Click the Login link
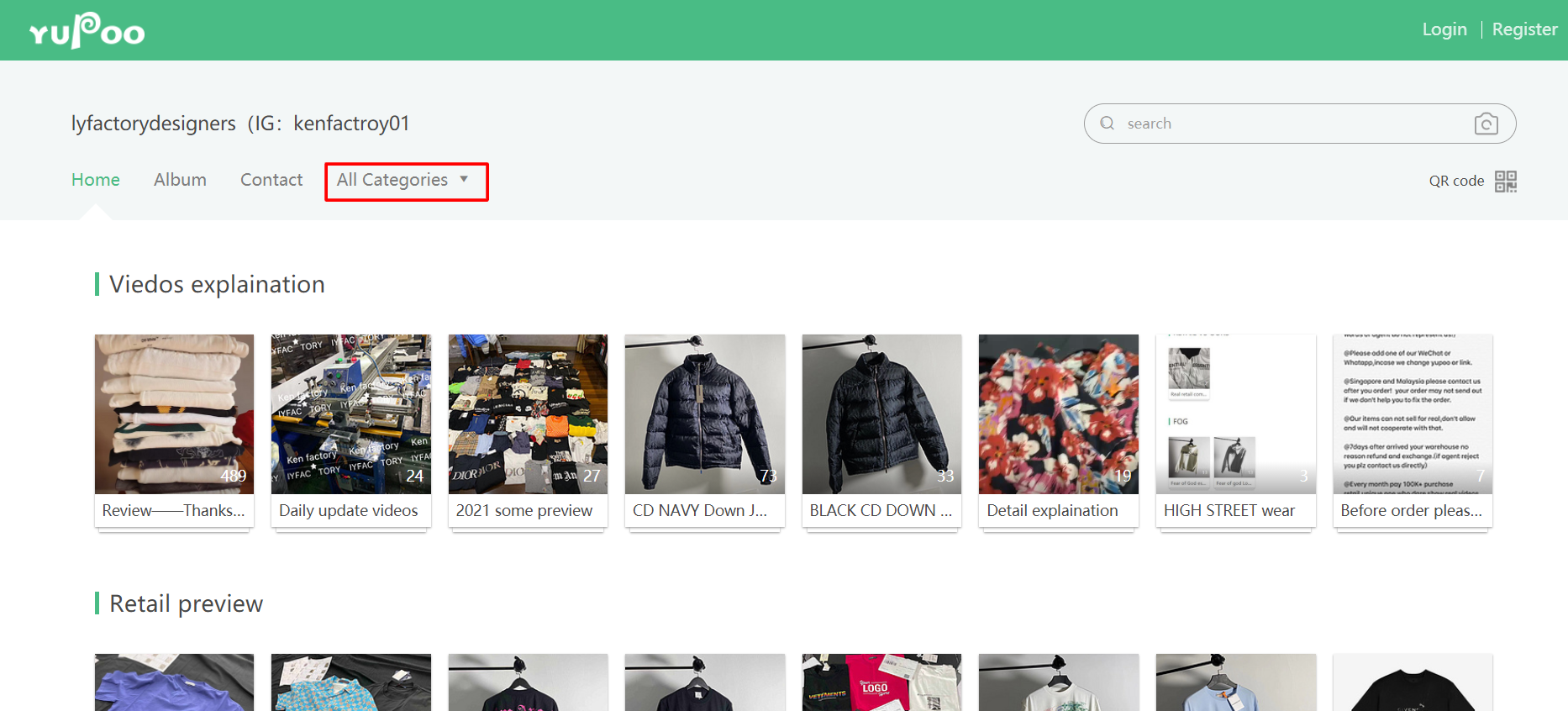Viewport: 1568px width, 711px height. 1444,29
